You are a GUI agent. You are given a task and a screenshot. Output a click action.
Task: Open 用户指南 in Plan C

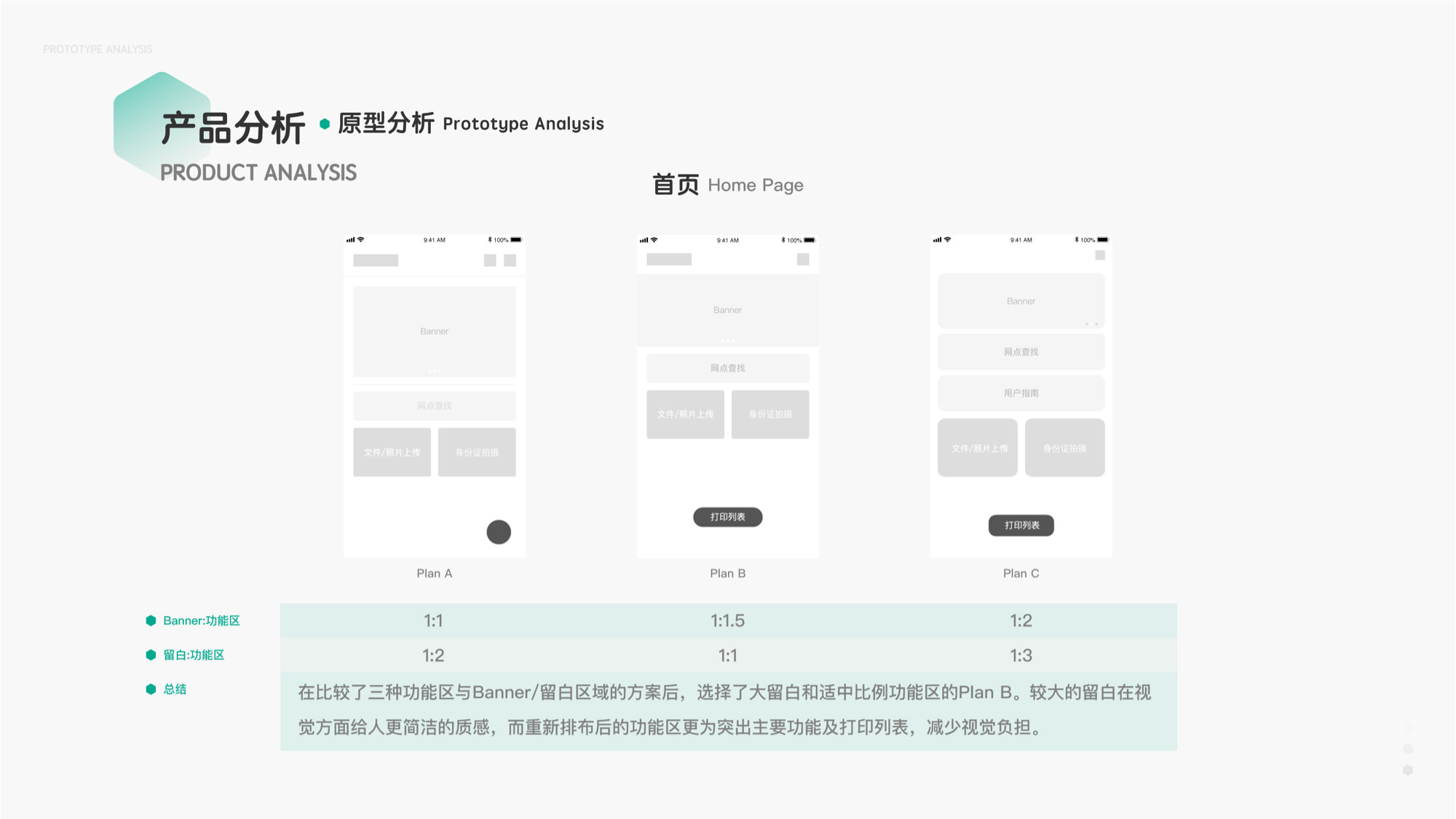1021,393
